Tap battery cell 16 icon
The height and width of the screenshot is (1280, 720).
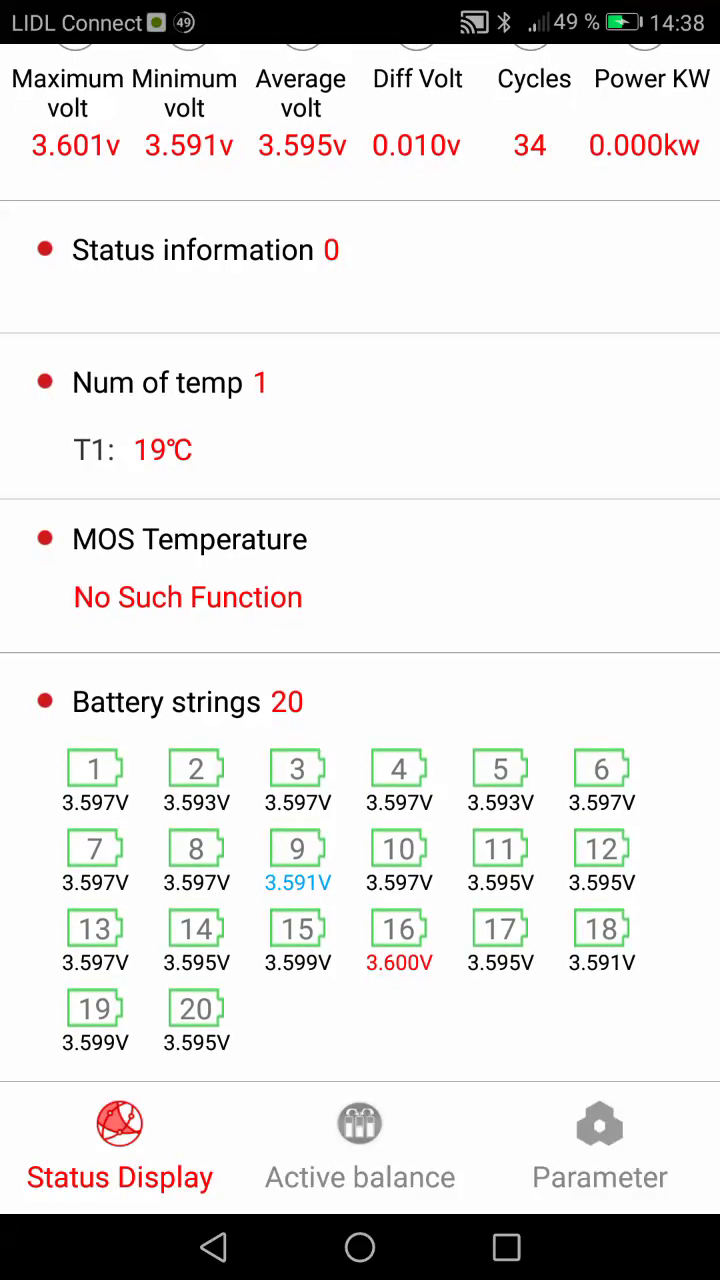click(x=399, y=929)
